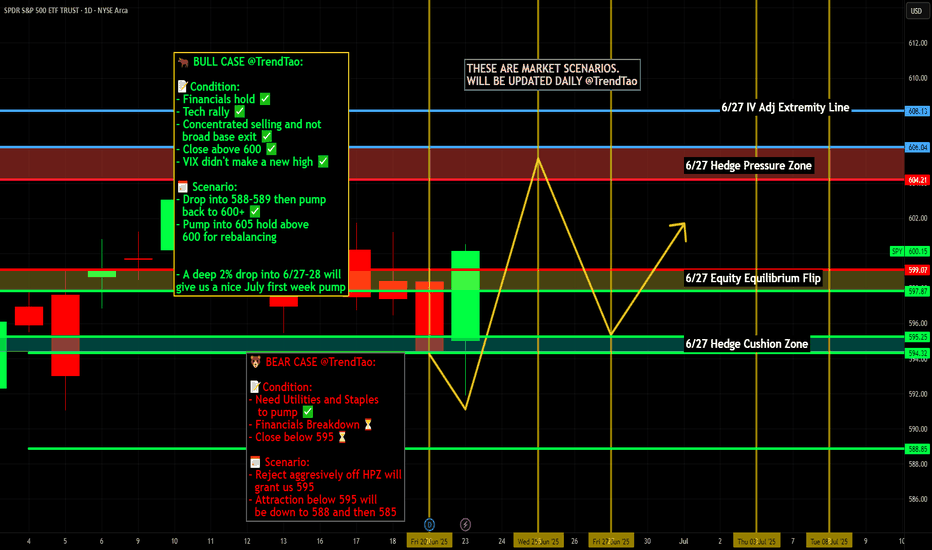Click the 6/27 Equity Equilibrium Flip label
The height and width of the screenshot is (550, 932).
[x=753, y=278]
